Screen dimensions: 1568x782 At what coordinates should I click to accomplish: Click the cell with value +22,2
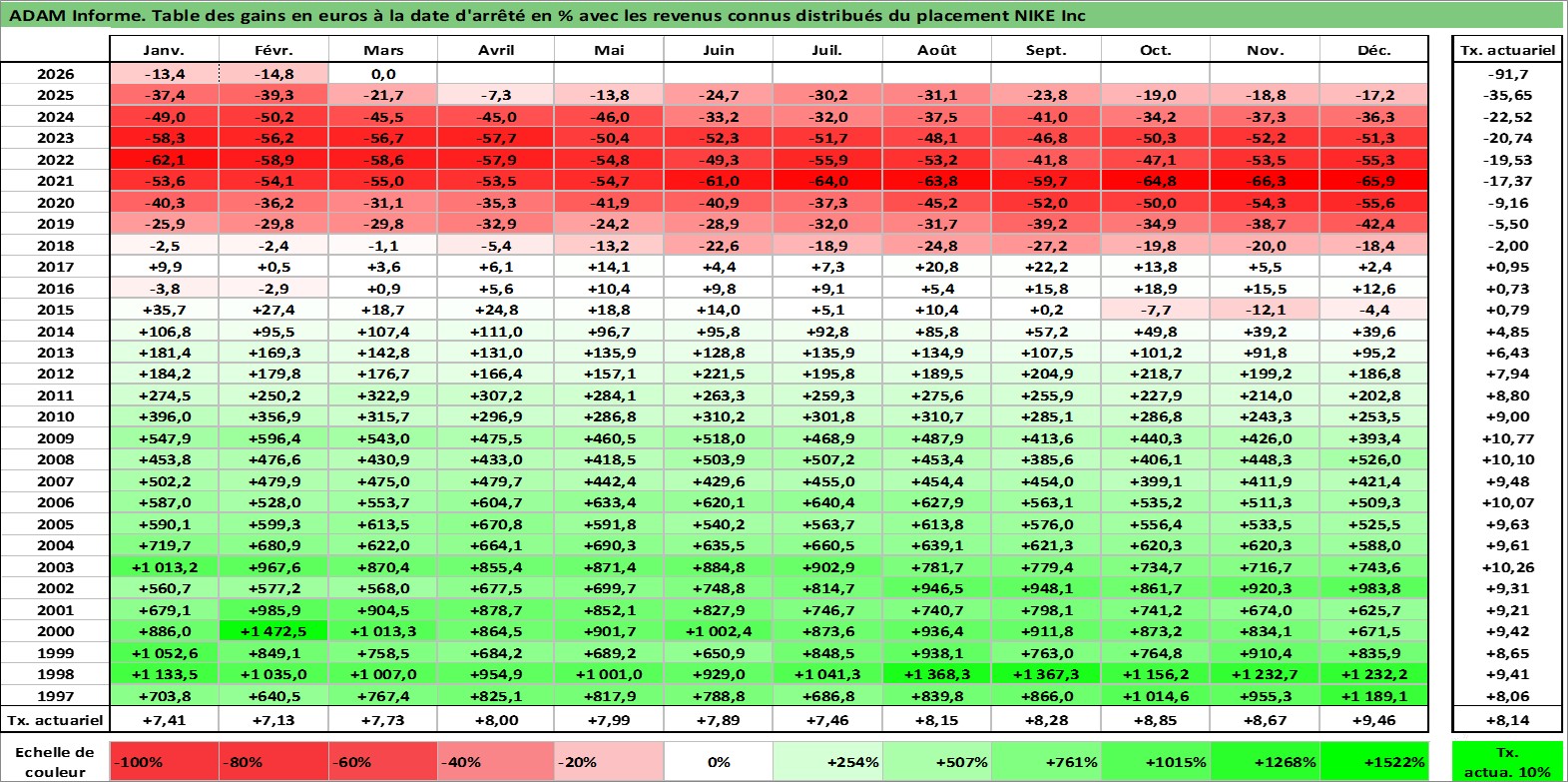tap(1046, 267)
